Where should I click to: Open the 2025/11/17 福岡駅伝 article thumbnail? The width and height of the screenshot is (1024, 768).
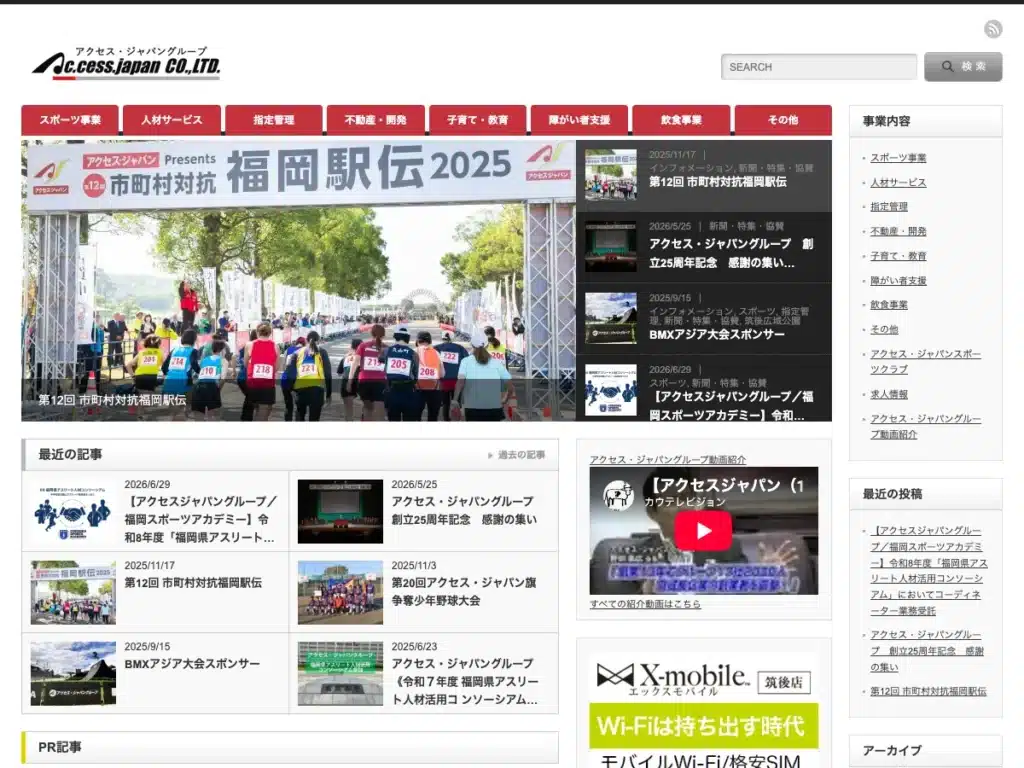[x=73, y=592]
